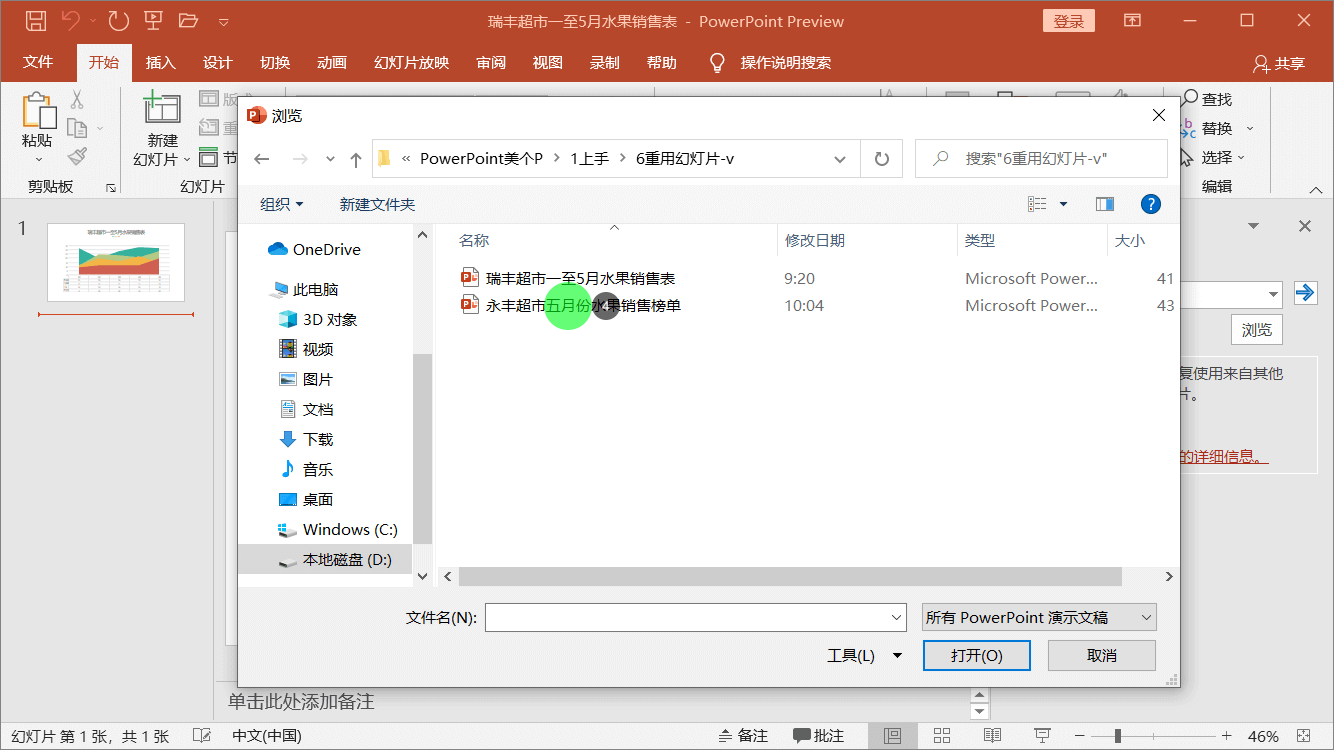Open clipboard pane dialog launcher
1334x750 pixels.
(x=111, y=187)
